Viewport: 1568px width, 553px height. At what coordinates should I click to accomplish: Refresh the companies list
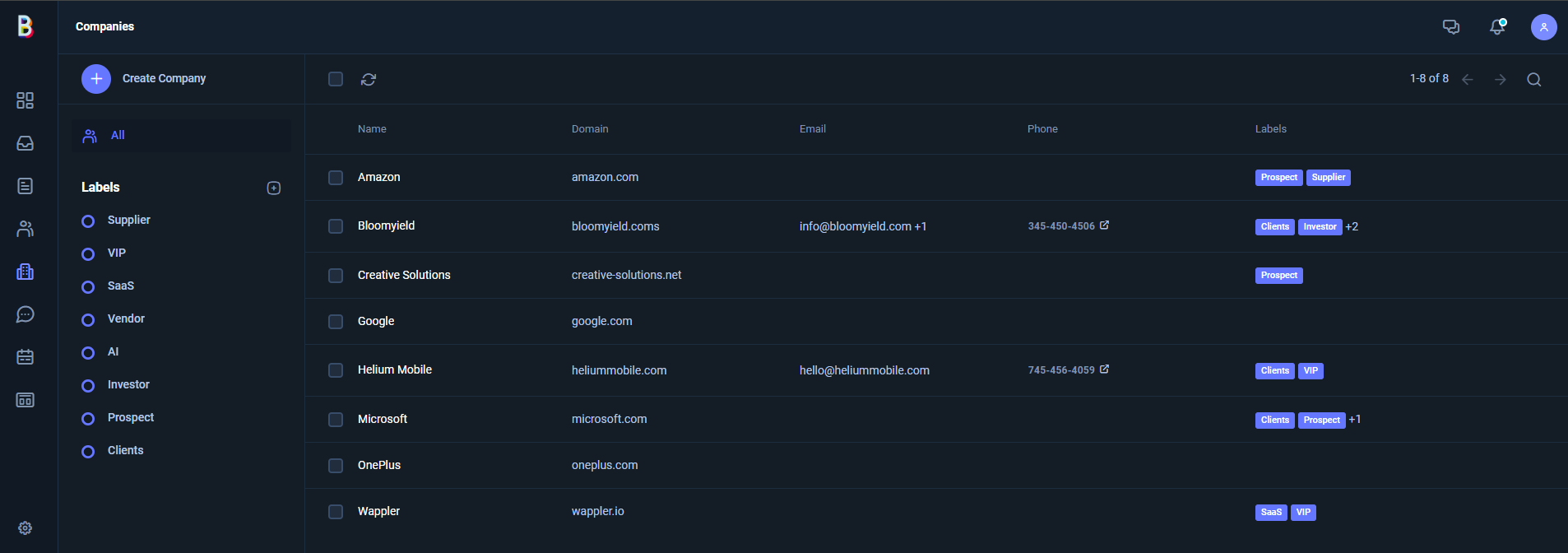coord(369,79)
